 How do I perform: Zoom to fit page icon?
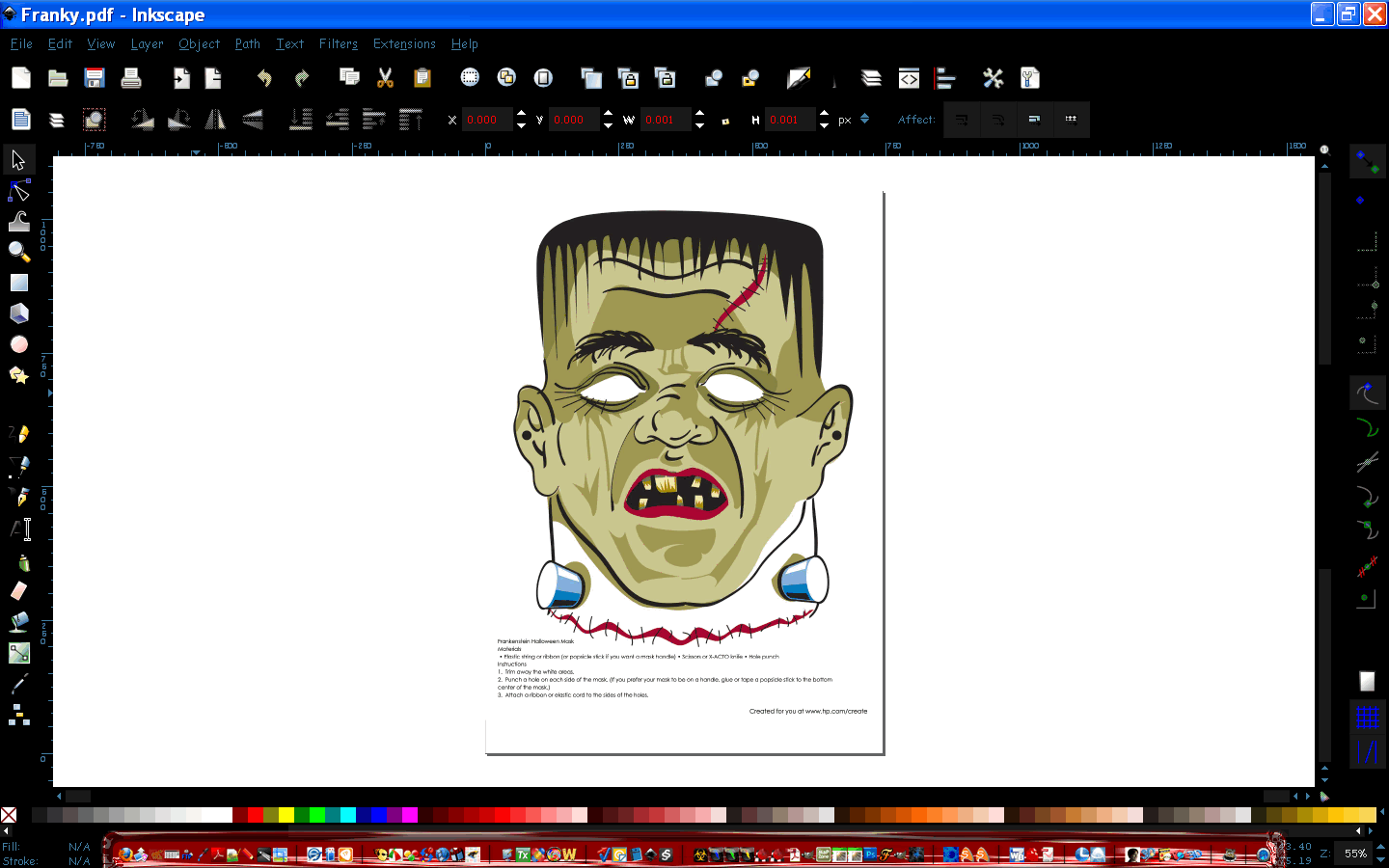click(x=543, y=78)
